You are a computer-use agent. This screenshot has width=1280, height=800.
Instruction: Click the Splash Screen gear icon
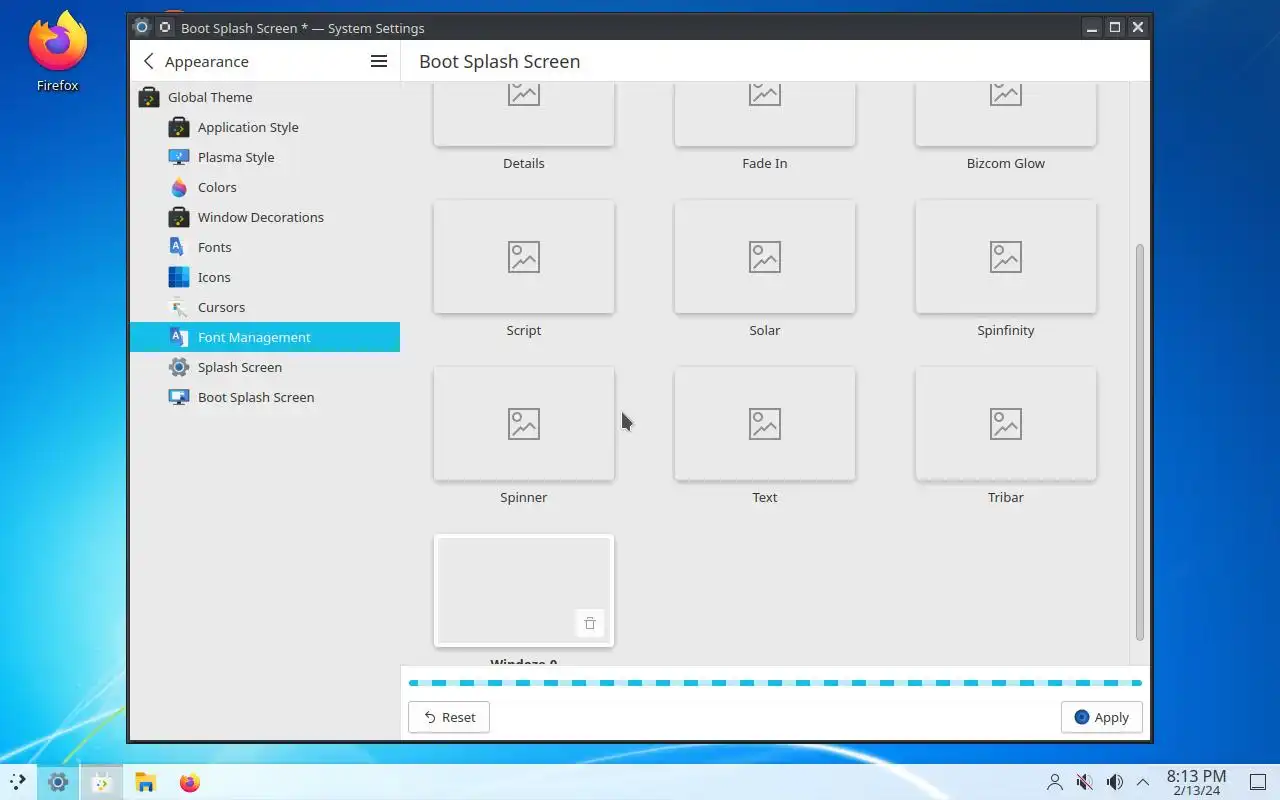[179, 367]
